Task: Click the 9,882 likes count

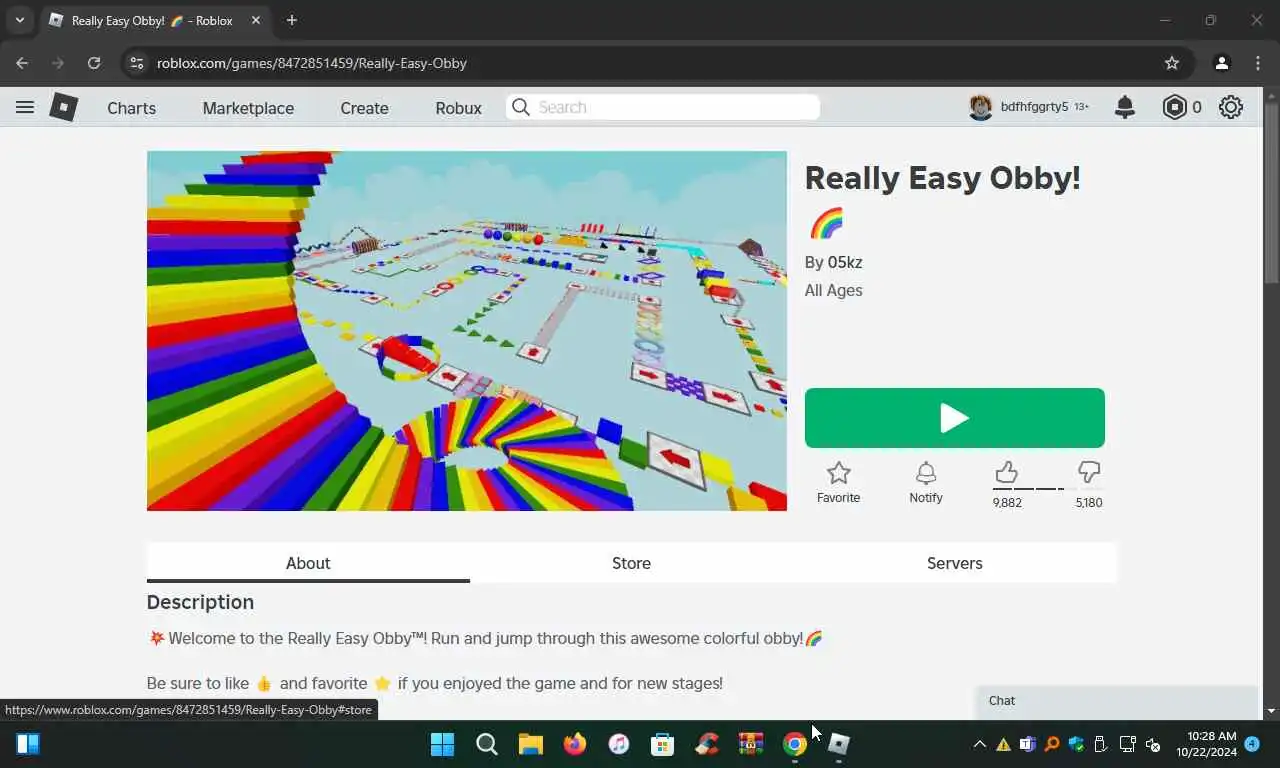Action: [x=1007, y=503]
